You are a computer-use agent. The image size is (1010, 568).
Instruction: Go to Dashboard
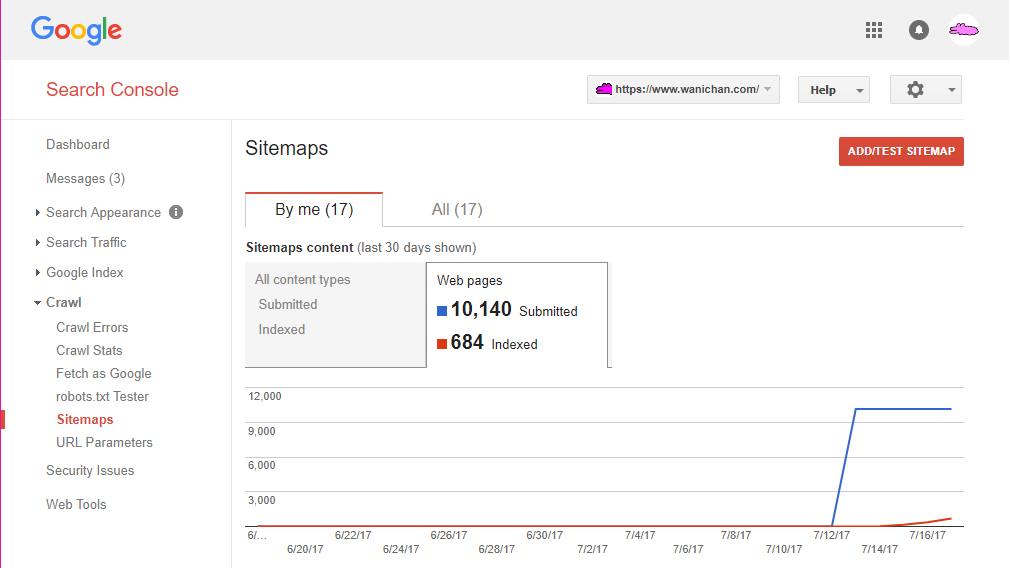tap(78, 144)
